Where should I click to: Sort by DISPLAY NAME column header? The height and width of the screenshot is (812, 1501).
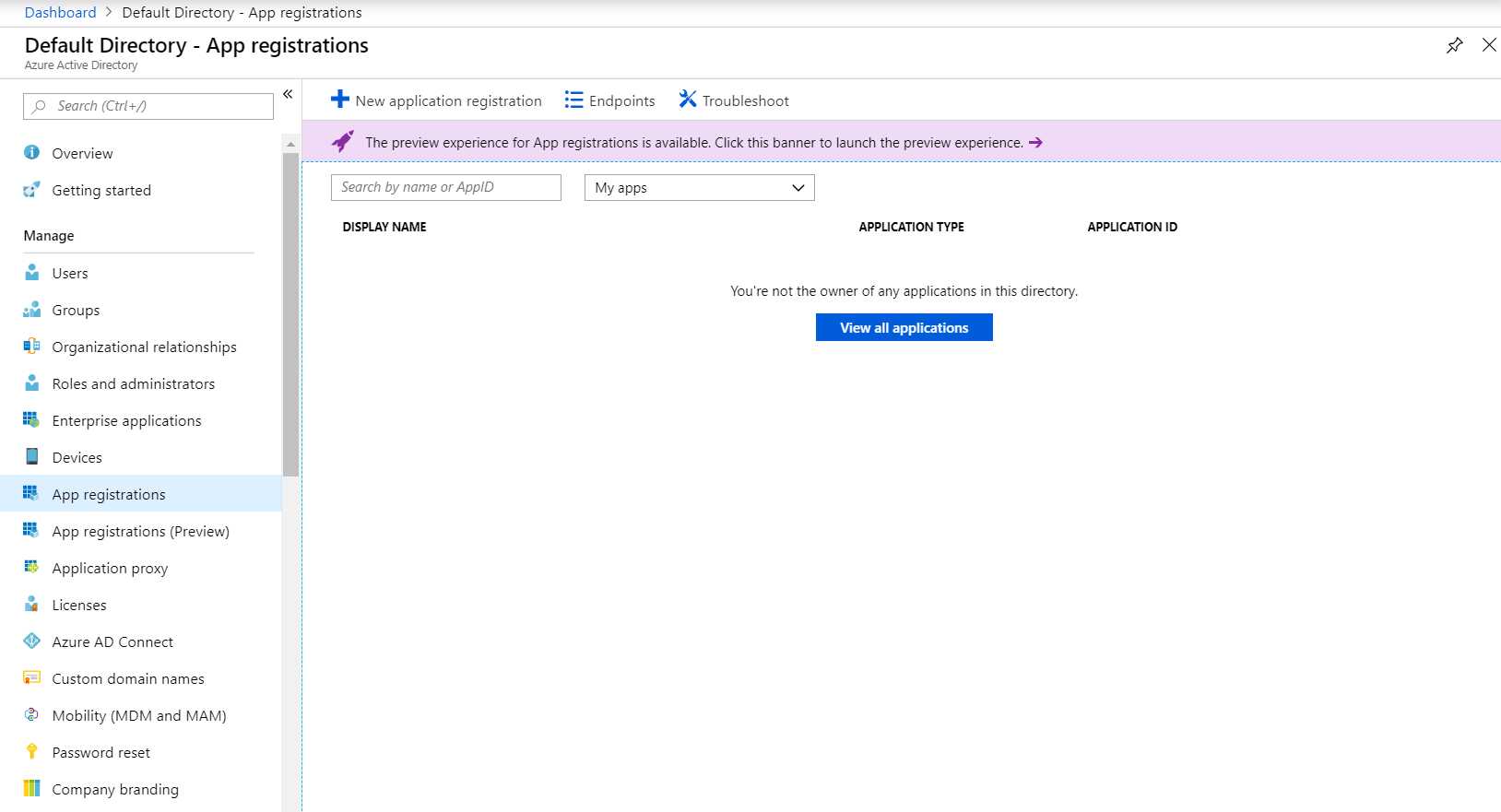[384, 227]
